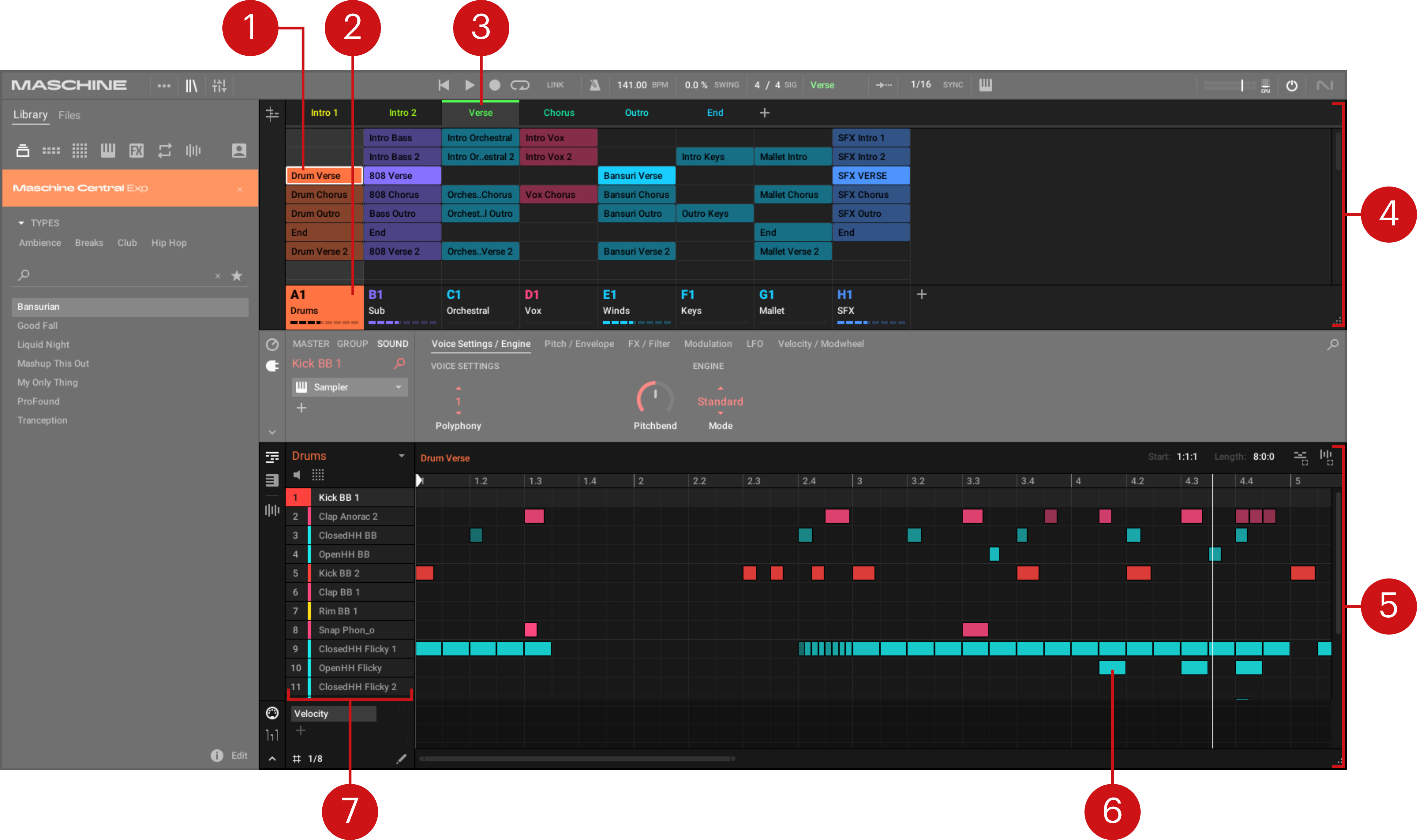The height and width of the screenshot is (840, 1417).
Task: Open the Sampler plug-in dropdown
Action: tap(398, 387)
